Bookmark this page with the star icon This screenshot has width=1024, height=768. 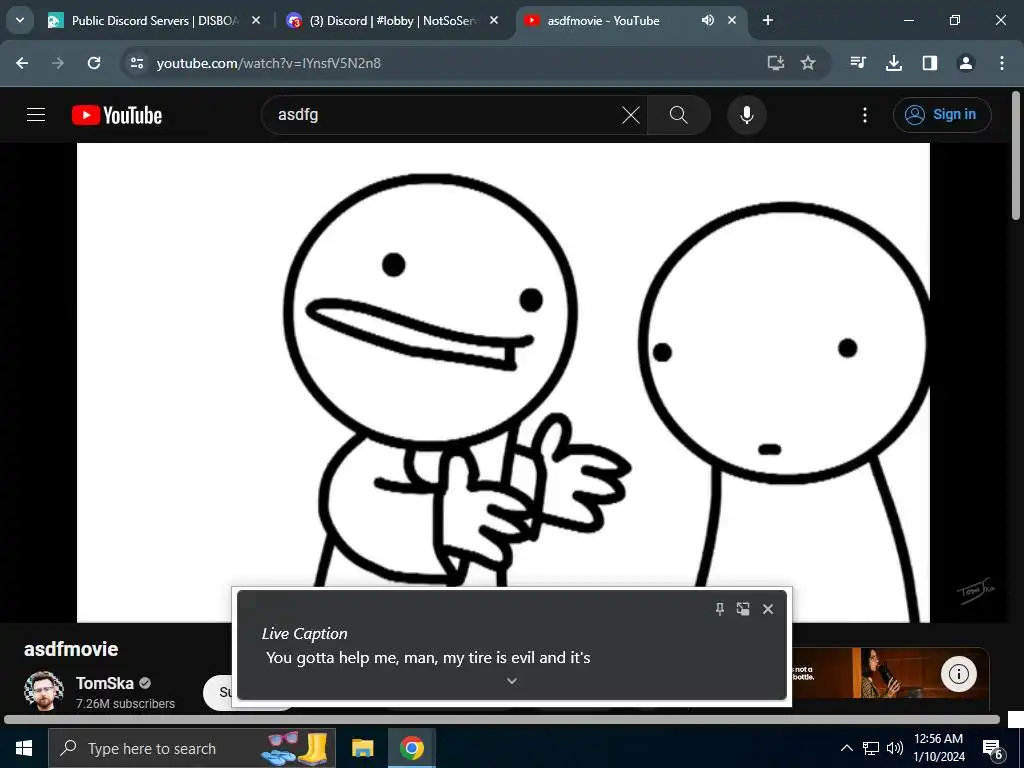click(808, 63)
